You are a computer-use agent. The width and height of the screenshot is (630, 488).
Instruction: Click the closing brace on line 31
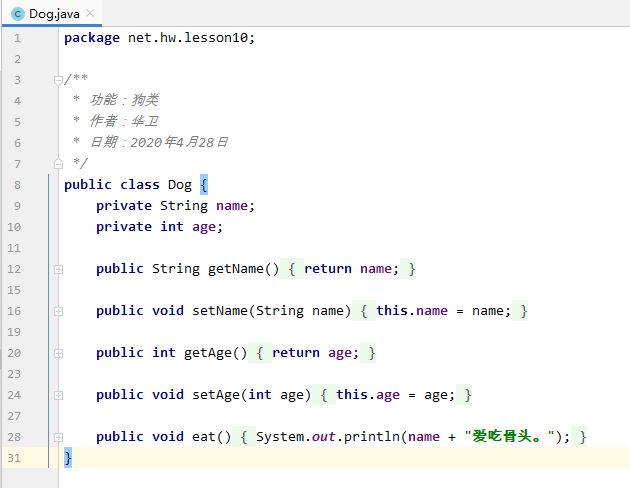[68, 458]
